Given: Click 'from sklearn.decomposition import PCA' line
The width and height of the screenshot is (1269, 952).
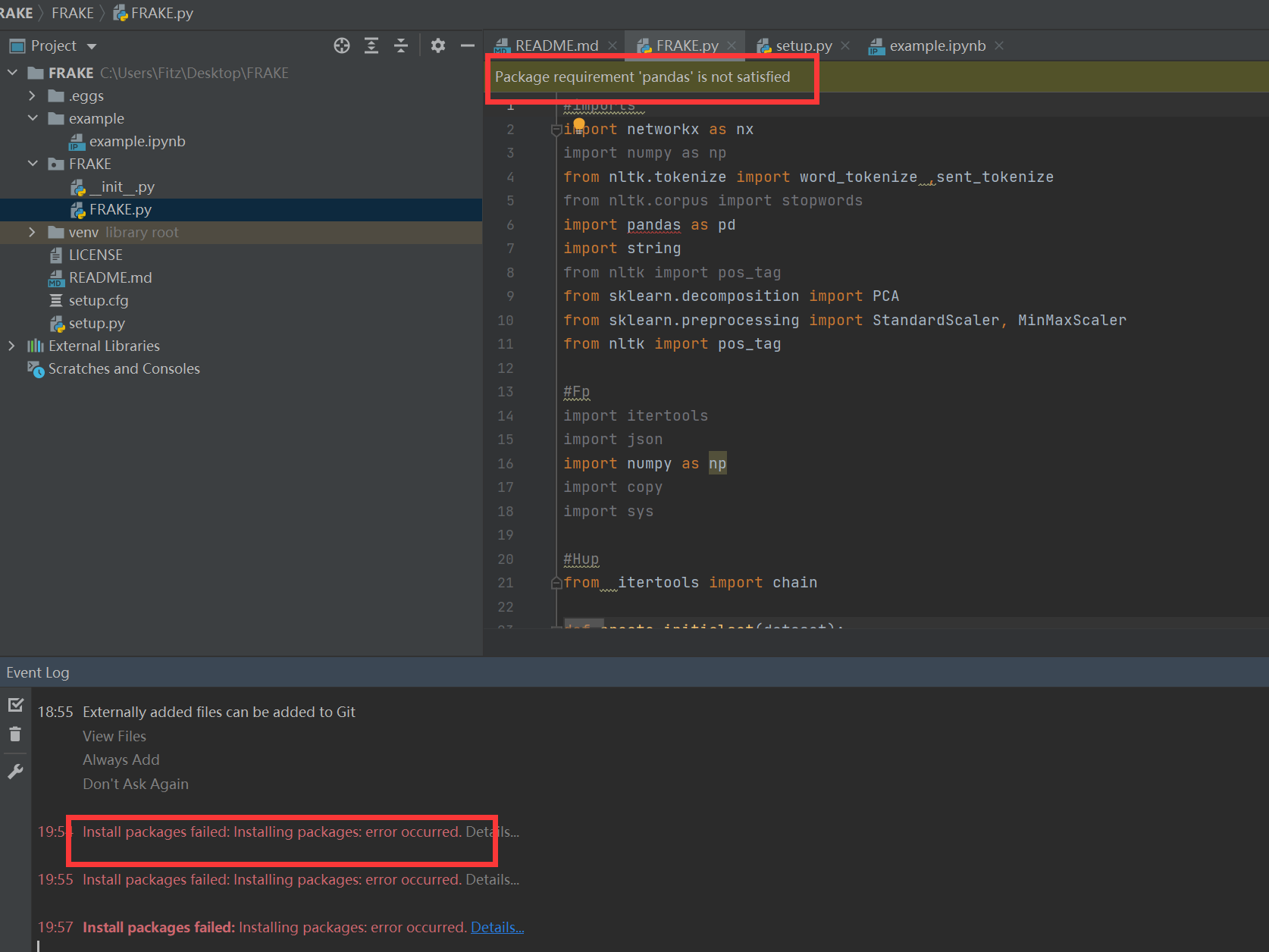Looking at the screenshot, I should 732,296.
